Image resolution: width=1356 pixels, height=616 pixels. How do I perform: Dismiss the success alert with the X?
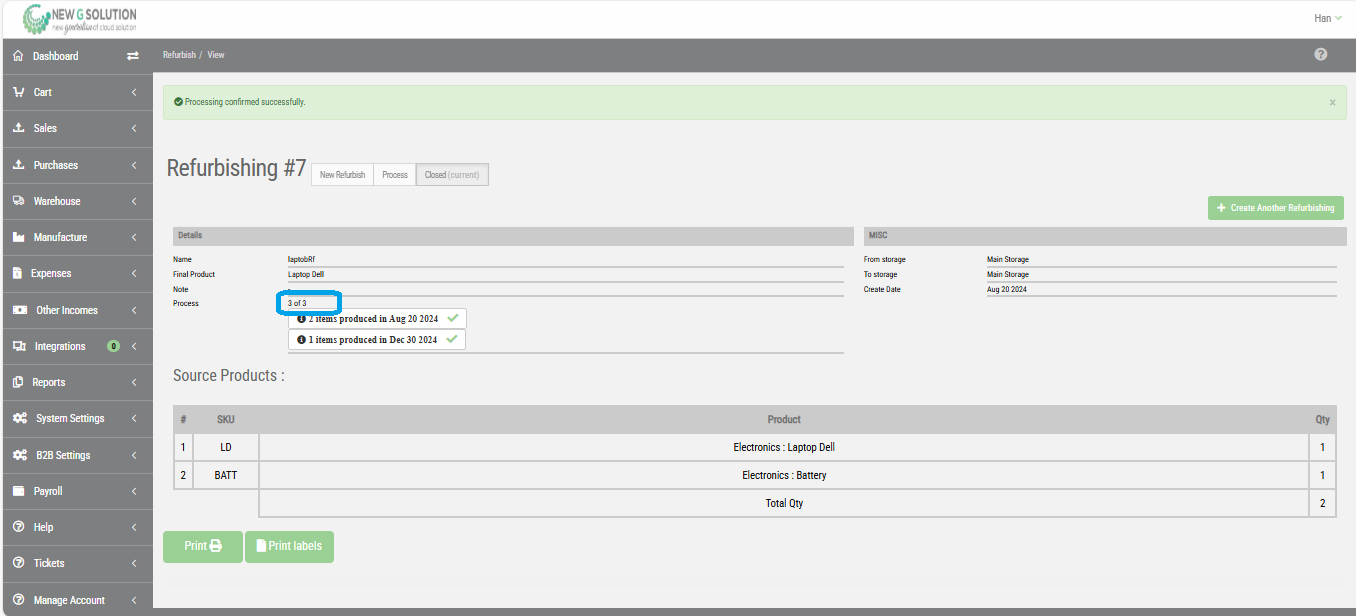click(1332, 102)
